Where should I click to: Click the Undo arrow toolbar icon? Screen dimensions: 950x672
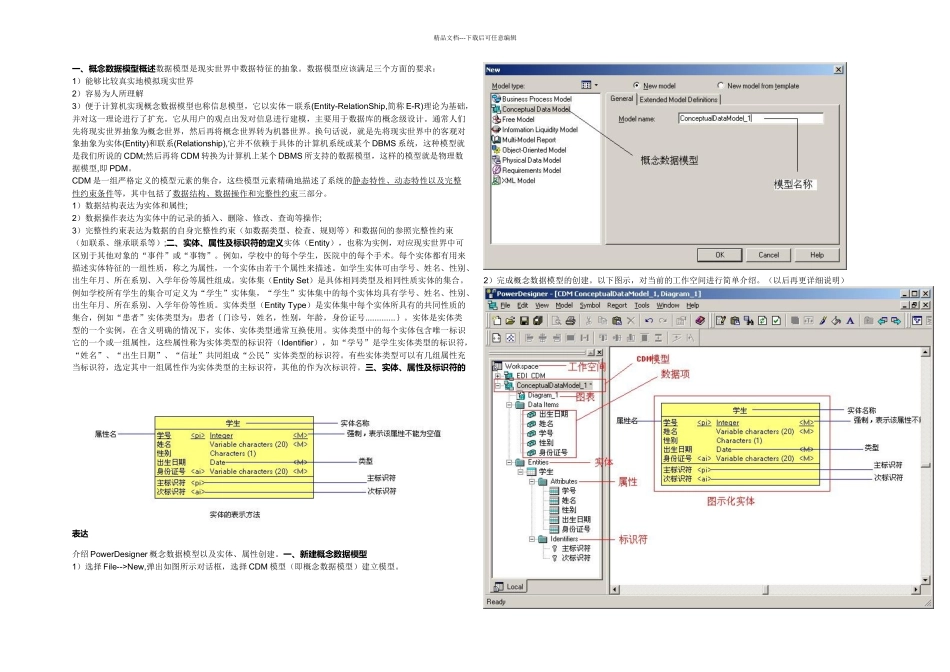pyautogui.click(x=649, y=321)
